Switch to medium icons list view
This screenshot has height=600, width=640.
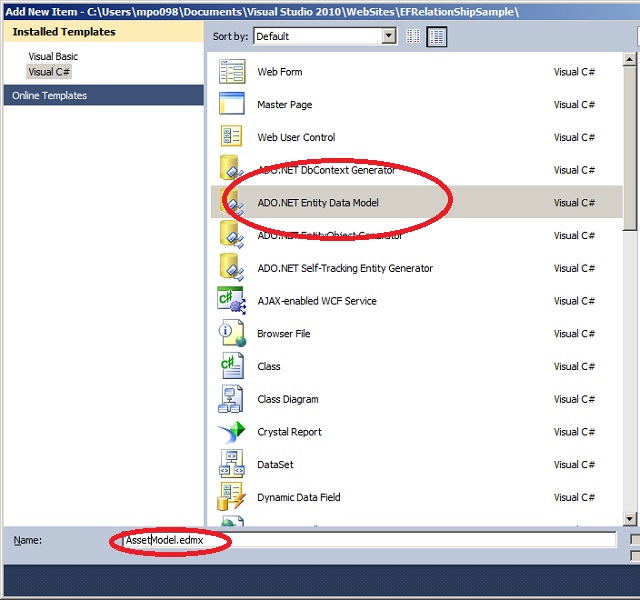coord(437,37)
